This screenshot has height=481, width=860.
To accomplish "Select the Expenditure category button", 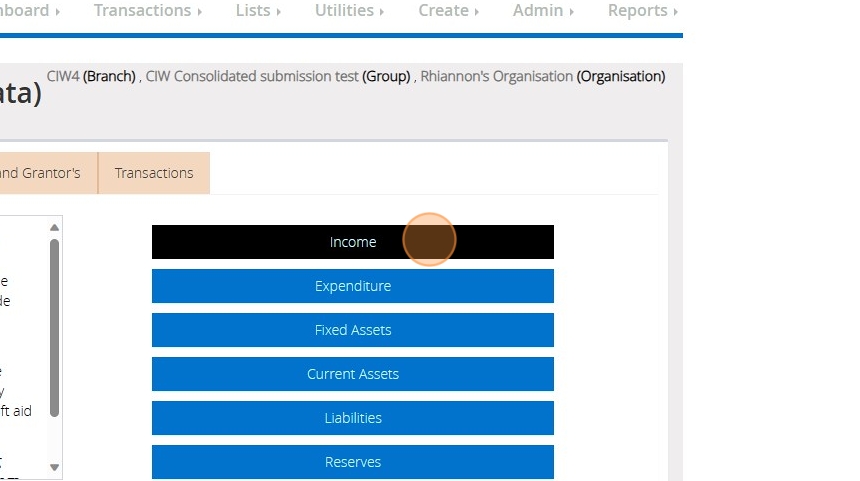I will click(353, 286).
